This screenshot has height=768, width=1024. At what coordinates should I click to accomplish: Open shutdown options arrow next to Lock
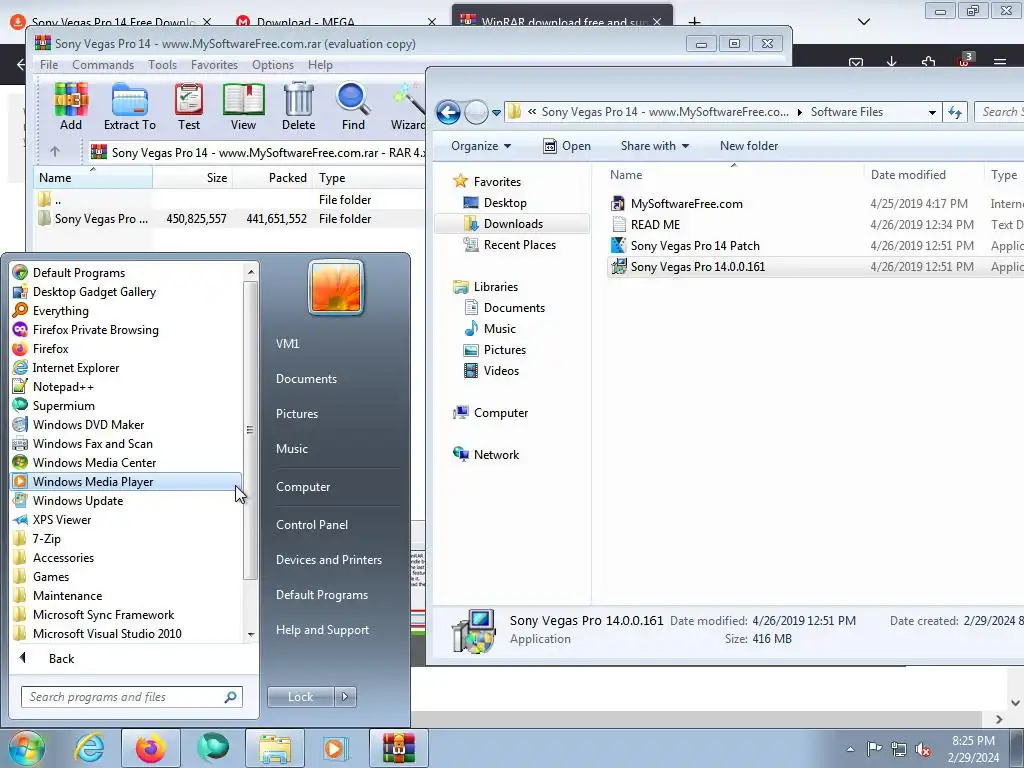345,697
